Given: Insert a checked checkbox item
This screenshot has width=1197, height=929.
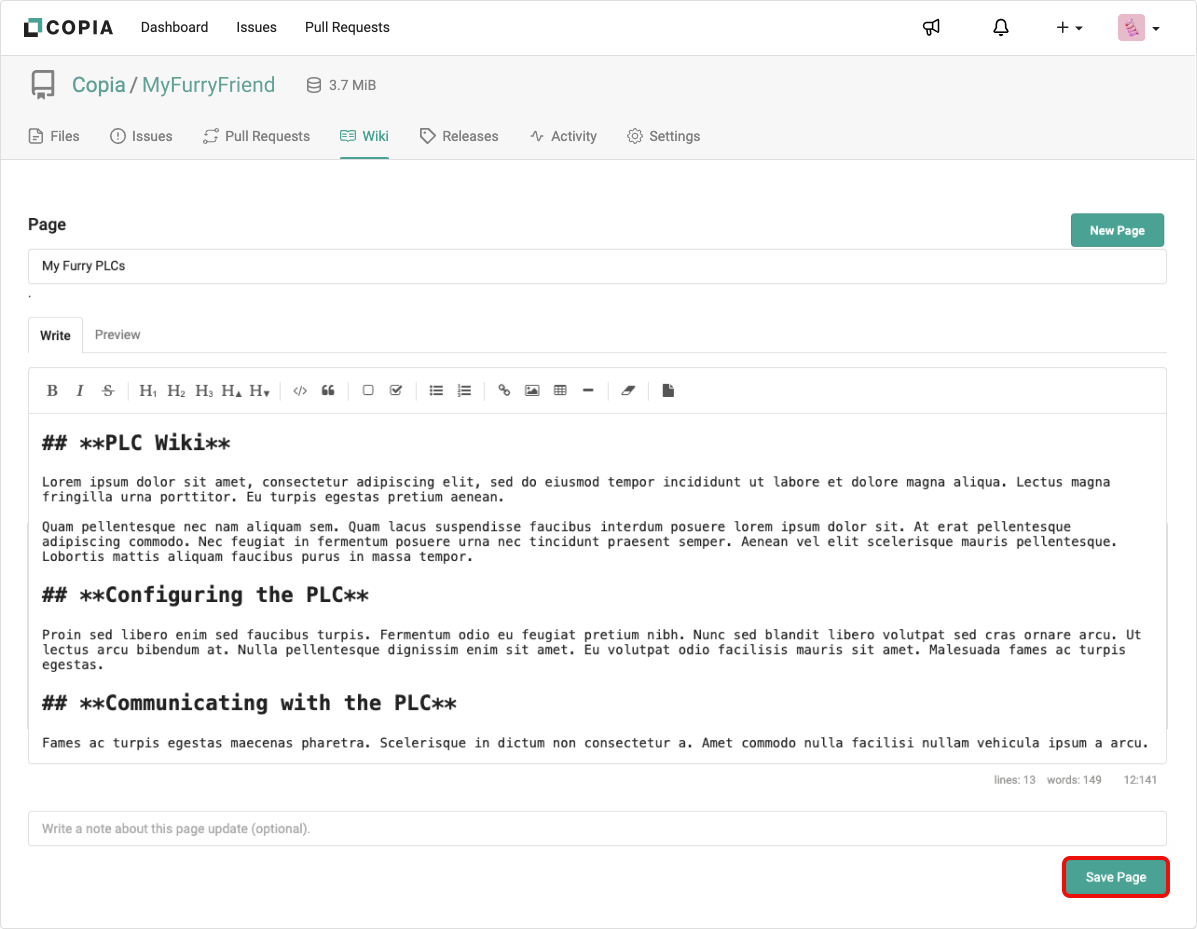Looking at the screenshot, I should pos(396,391).
